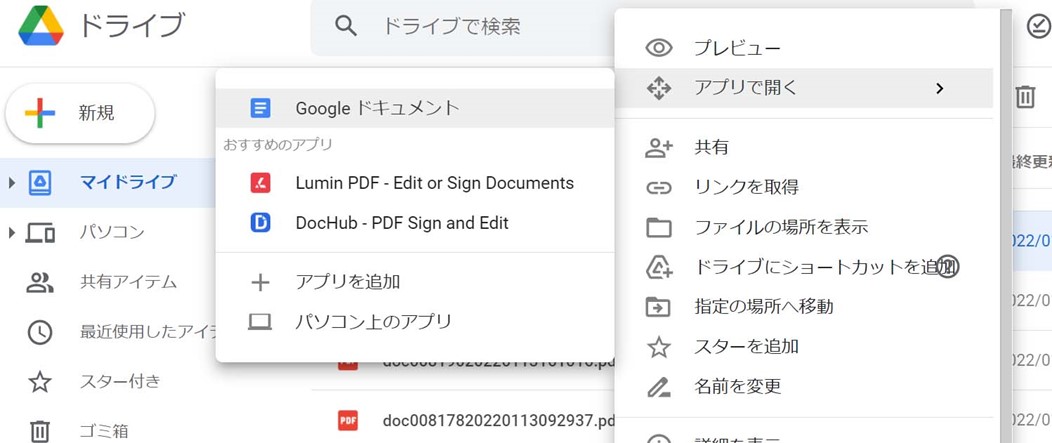
Task: Focus the ドライブで検索 search field
Action: (463, 27)
